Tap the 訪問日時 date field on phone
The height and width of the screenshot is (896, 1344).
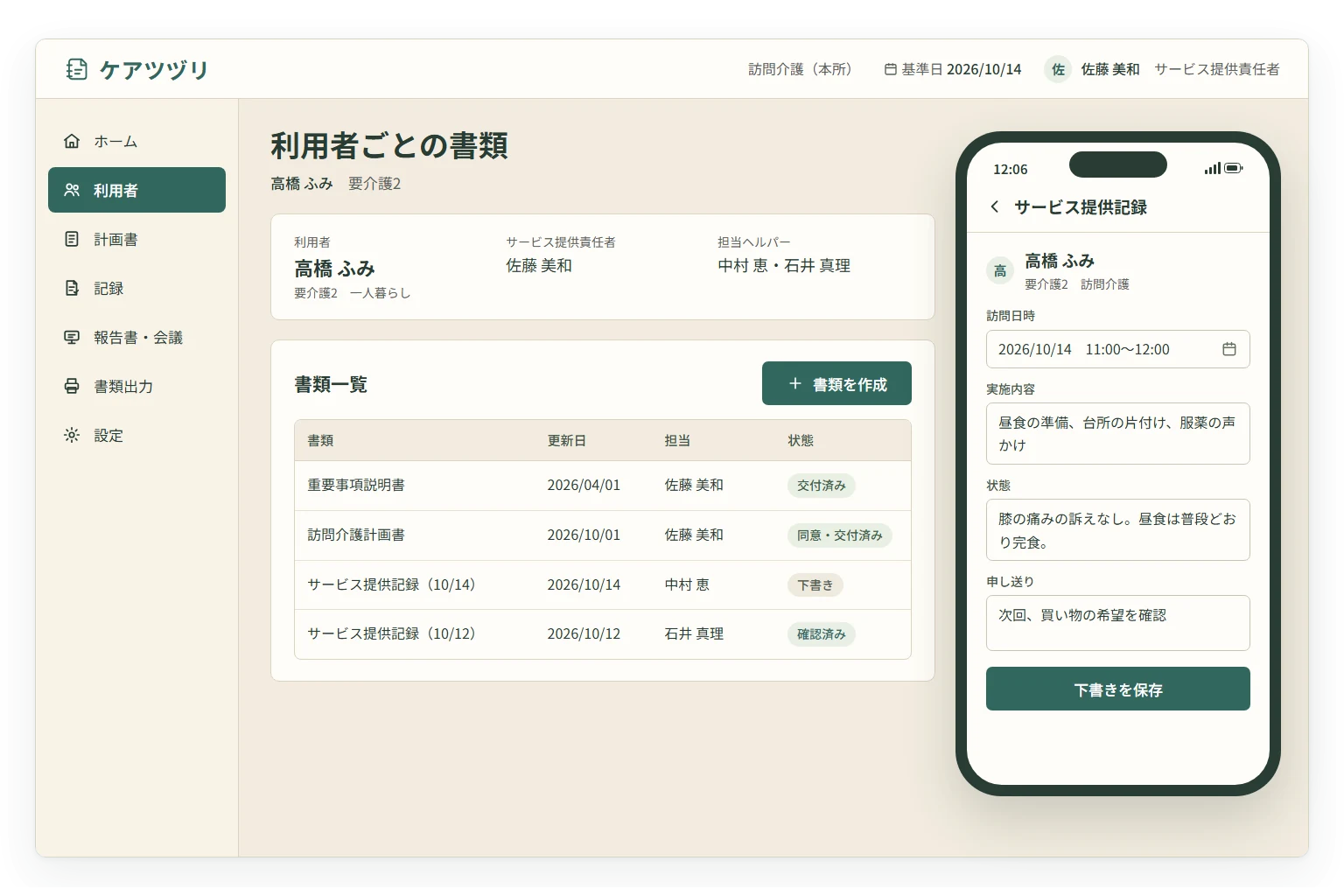pos(1117,349)
